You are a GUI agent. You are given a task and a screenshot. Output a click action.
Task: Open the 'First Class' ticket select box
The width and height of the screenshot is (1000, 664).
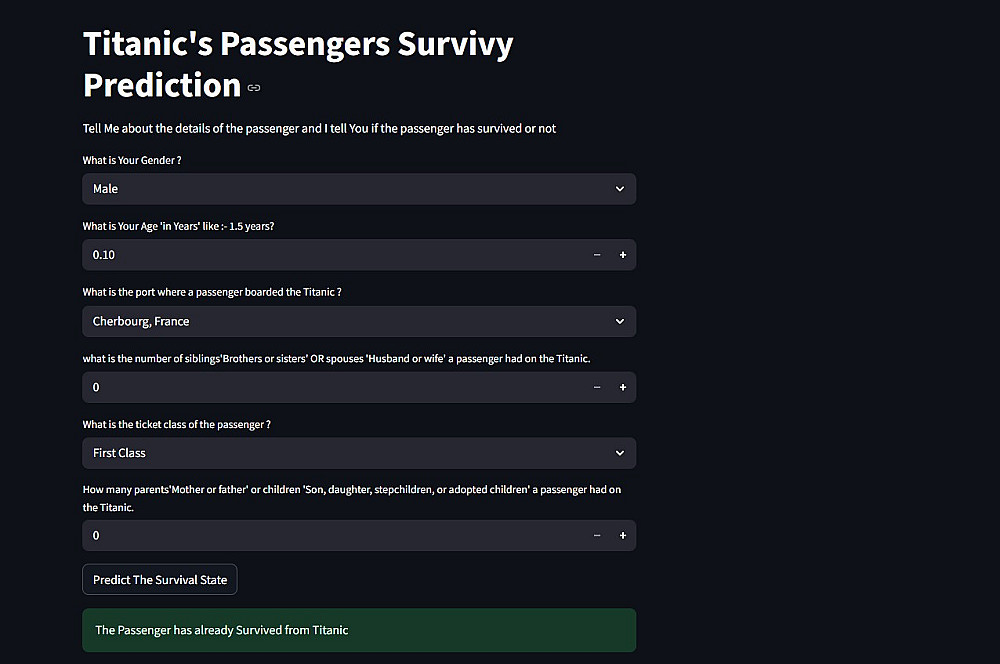click(x=340, y=453)
